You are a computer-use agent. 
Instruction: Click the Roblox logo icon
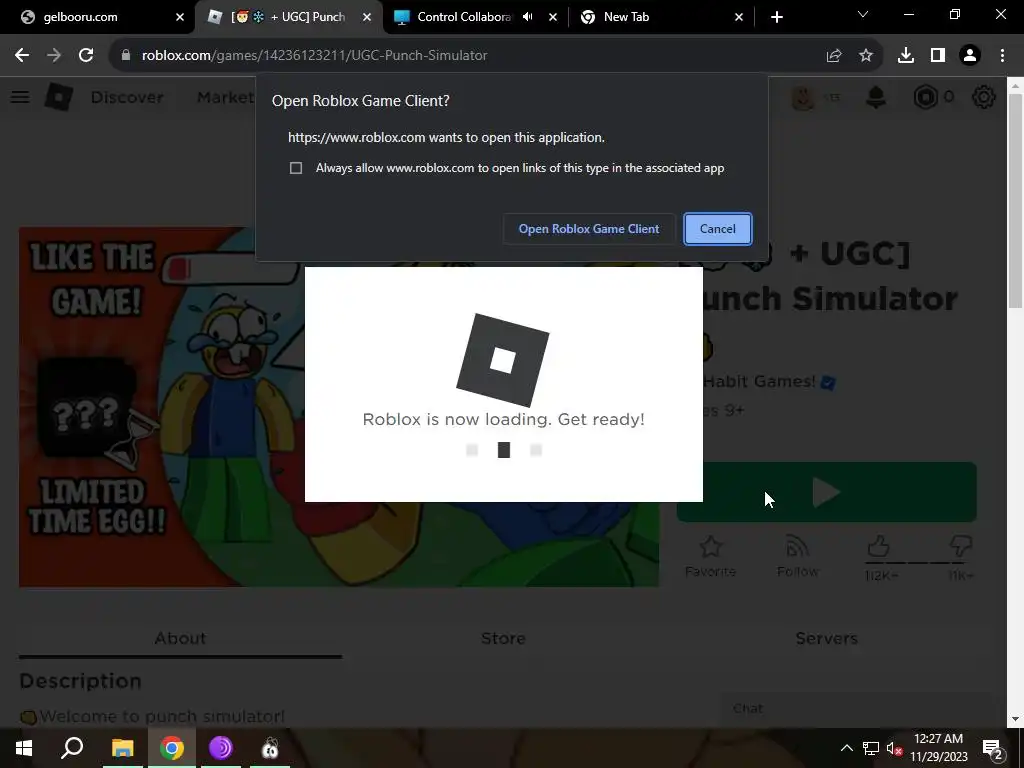click(x=59, y=97)
